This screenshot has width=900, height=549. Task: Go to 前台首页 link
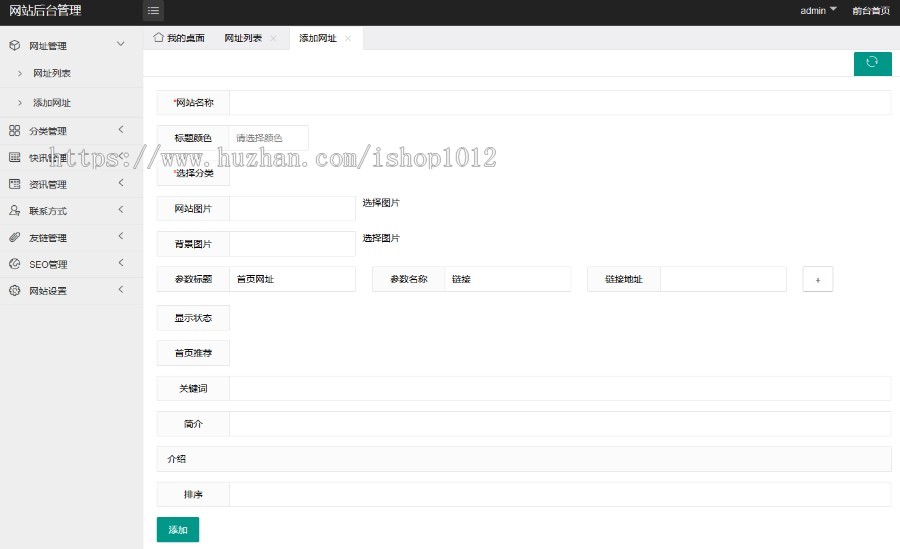click(871, 10)
